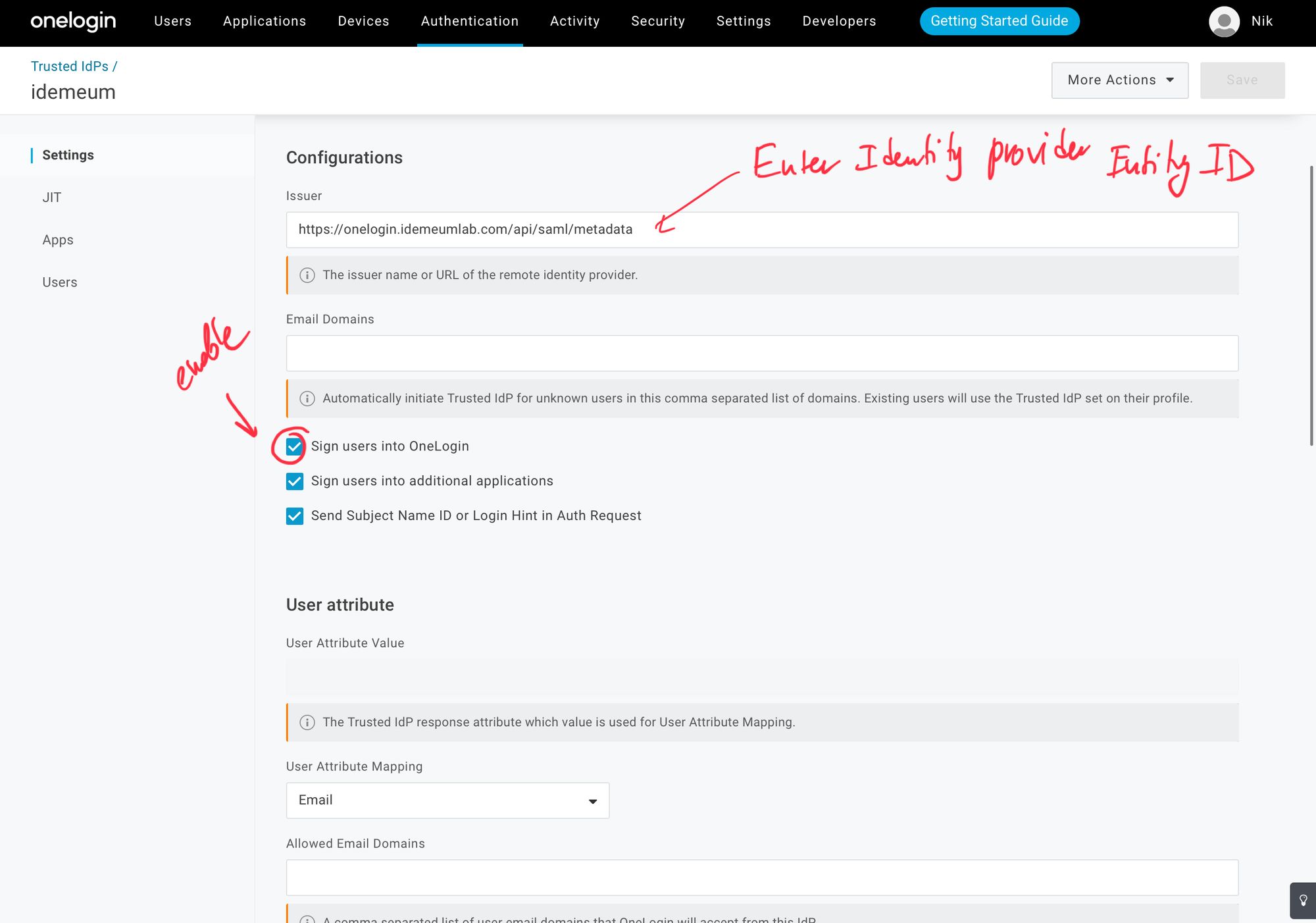Click the Email Domains field
This screenshot has height=923, width=1316.
click(762, 354)
